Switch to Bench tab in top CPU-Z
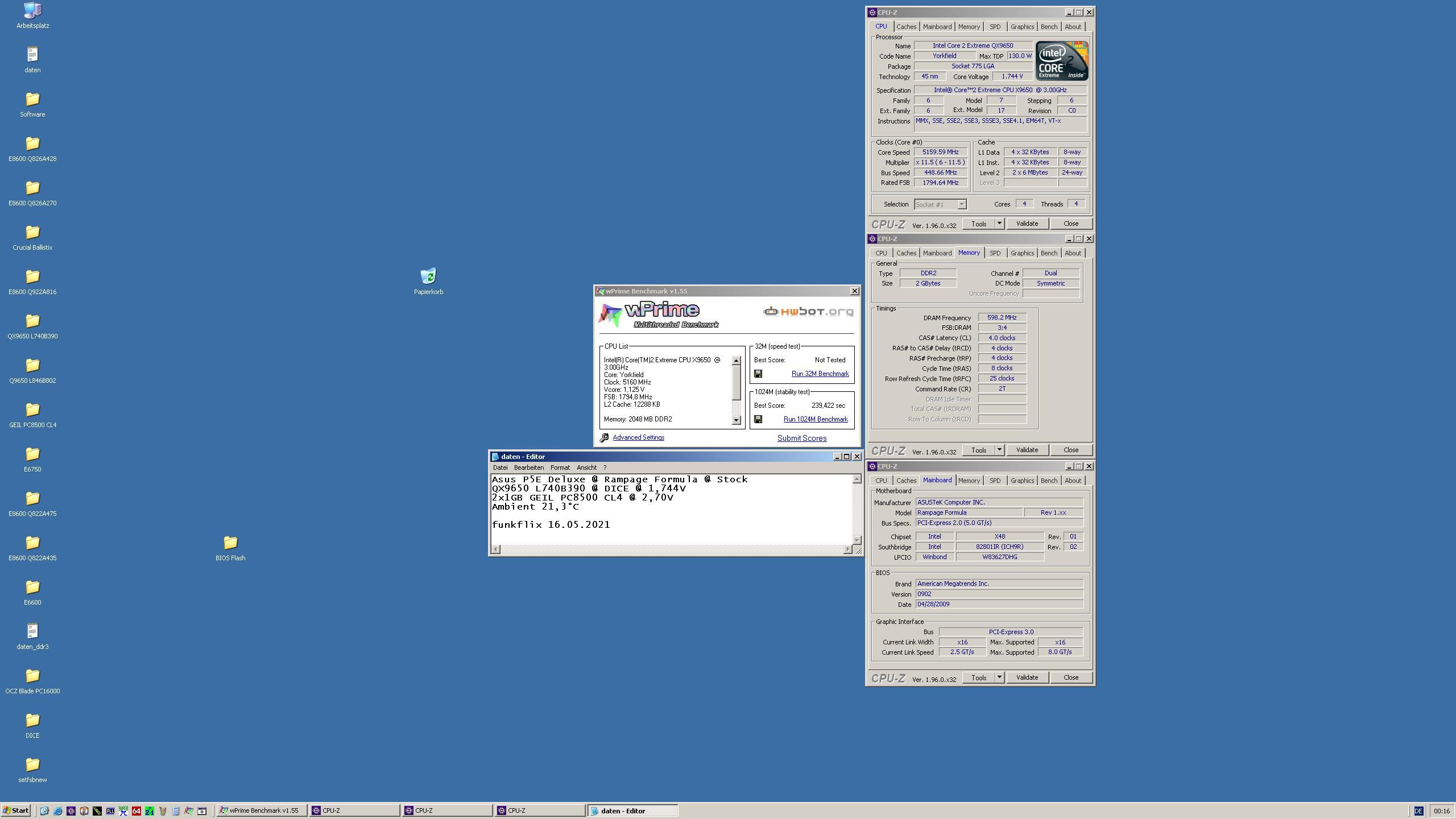This screenshot has width=1456, height=819. (1049, 27)
